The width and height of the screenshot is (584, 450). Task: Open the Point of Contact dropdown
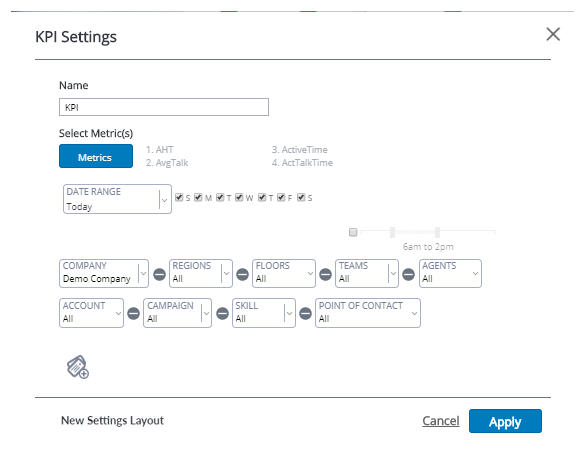(x=368, y=313)
